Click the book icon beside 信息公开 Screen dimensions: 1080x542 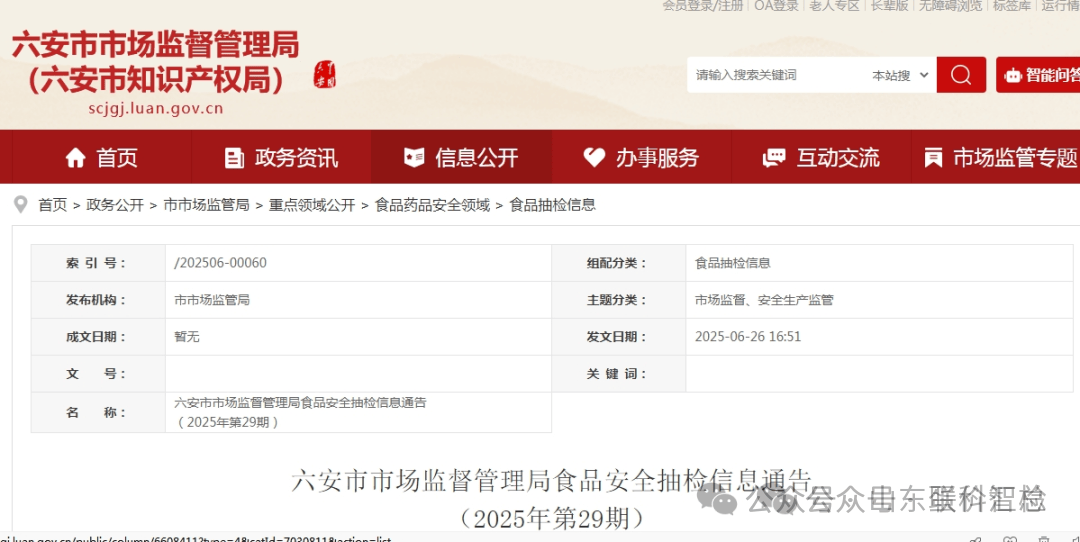coord(414,158)
